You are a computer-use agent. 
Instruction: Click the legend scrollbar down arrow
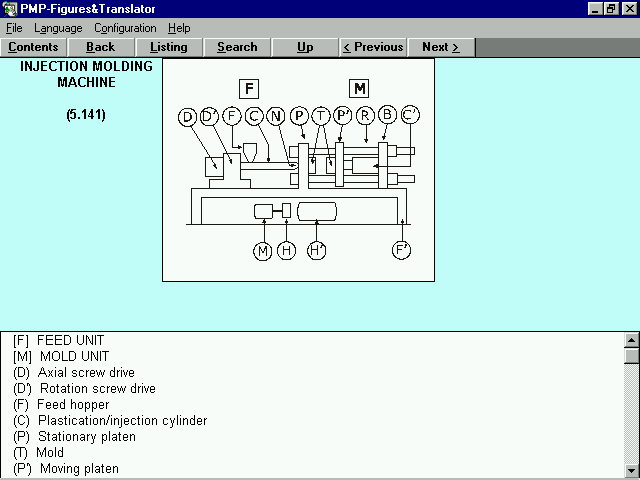(631, 470)
